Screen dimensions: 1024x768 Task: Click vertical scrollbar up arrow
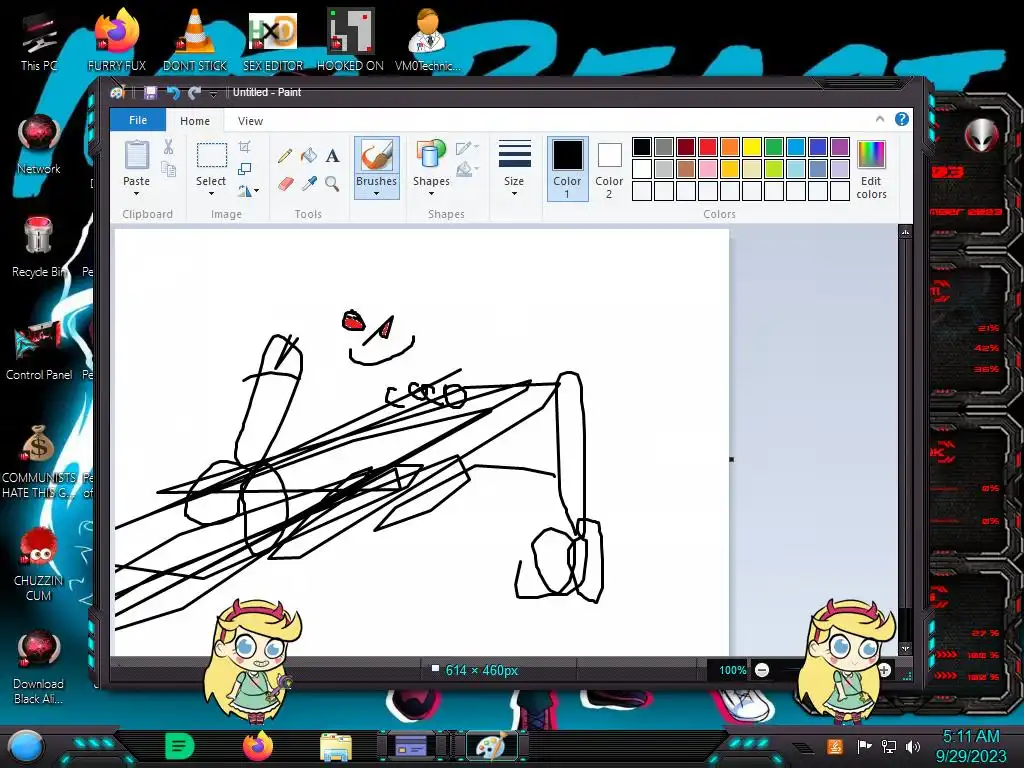tap(905, 232)
